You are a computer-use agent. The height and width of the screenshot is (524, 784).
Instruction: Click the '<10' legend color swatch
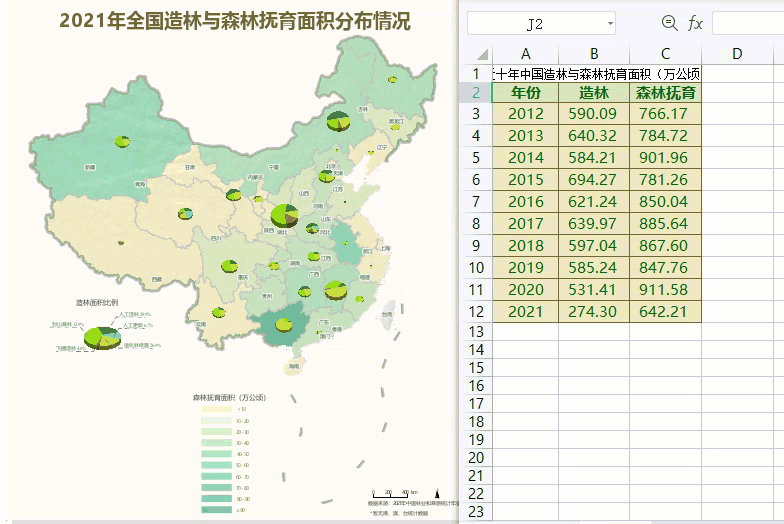pyautogui.click(x=217, y=410)
